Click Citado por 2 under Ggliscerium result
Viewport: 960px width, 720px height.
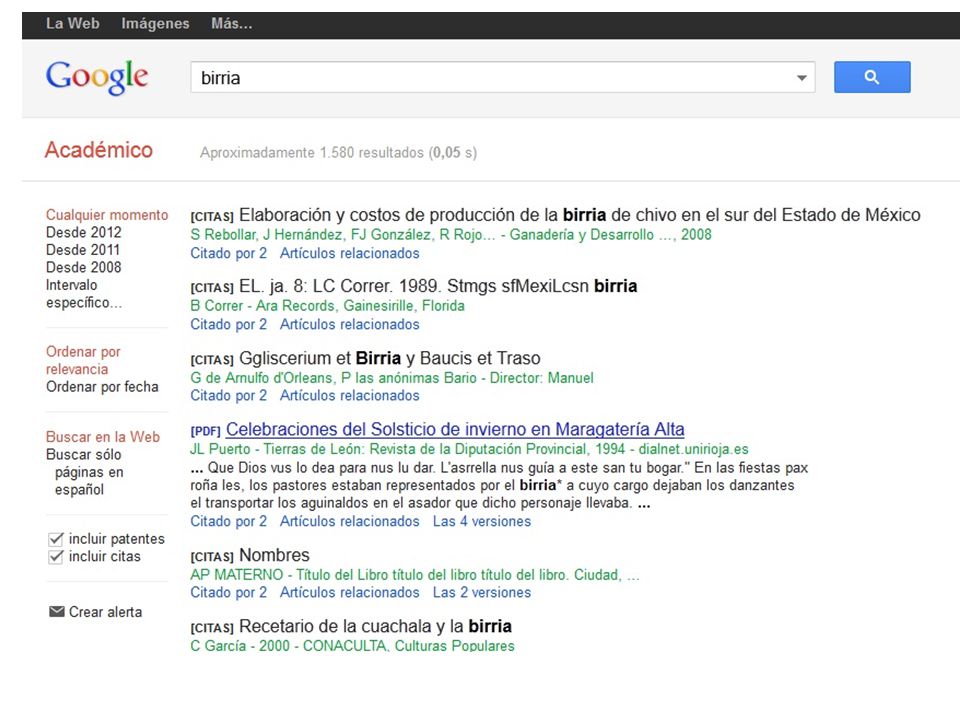[x=228, y=396]
